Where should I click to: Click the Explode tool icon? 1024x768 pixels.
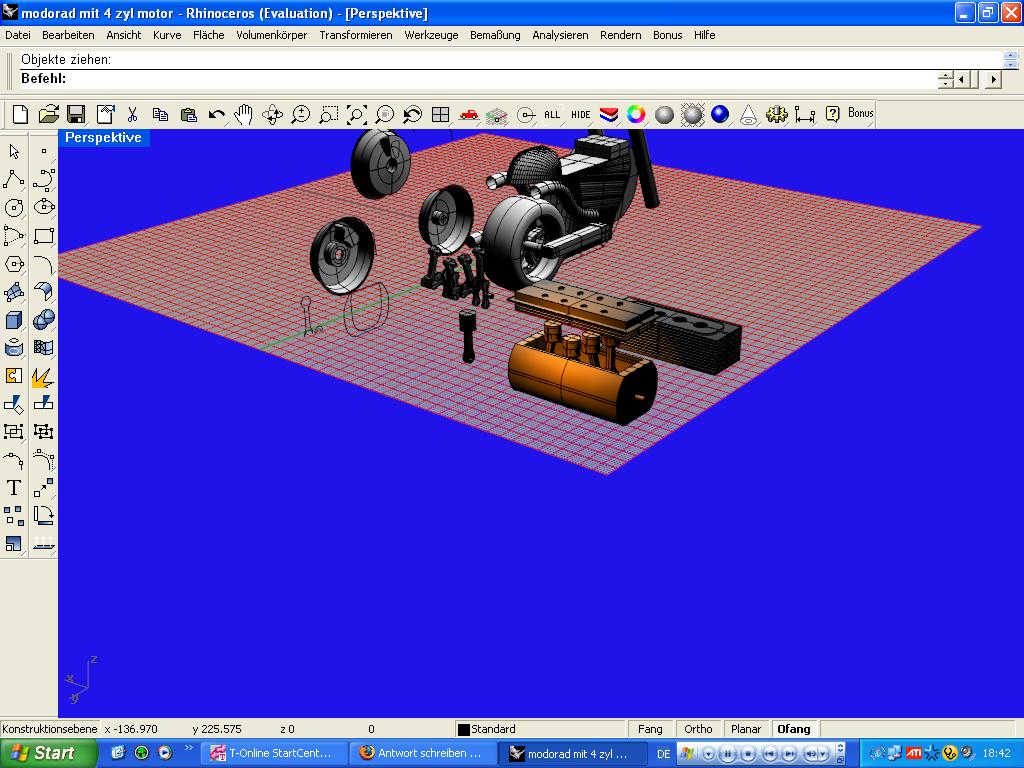point(43,376)
